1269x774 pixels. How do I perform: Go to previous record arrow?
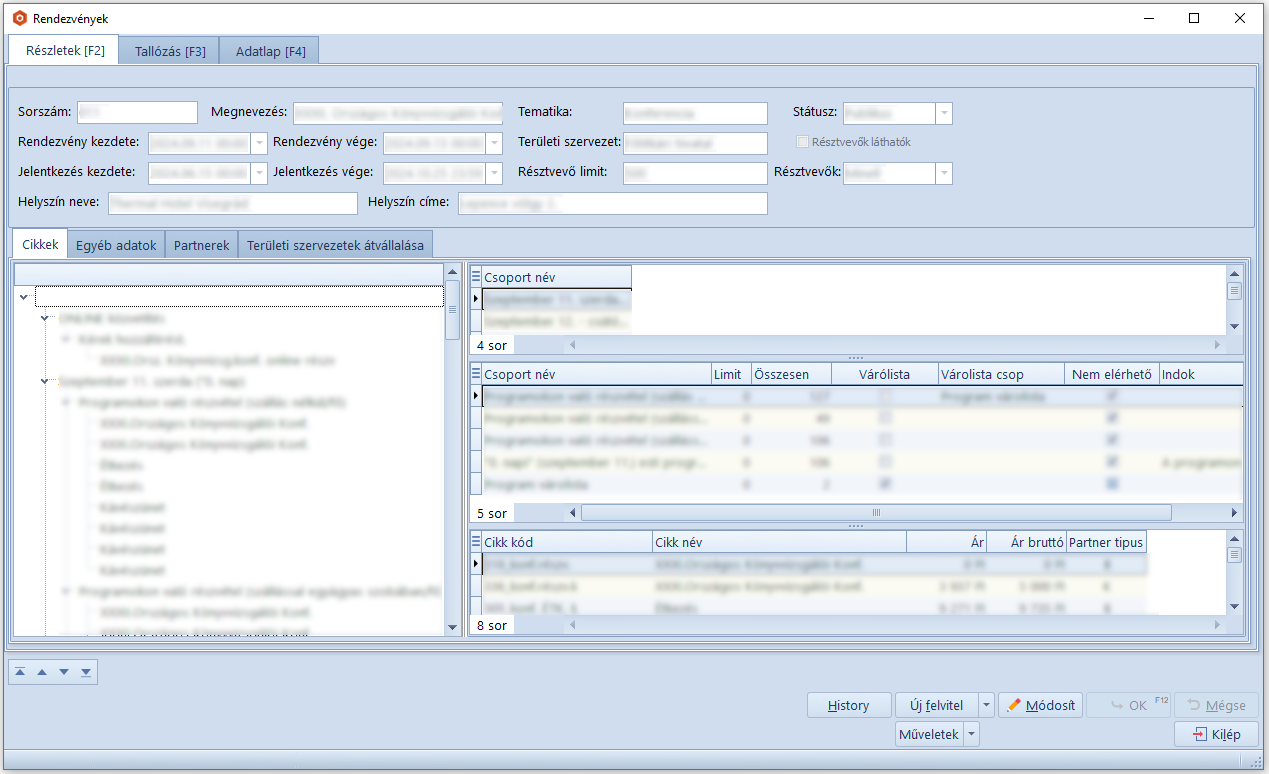pyautogui.click(x=42, y=672)
